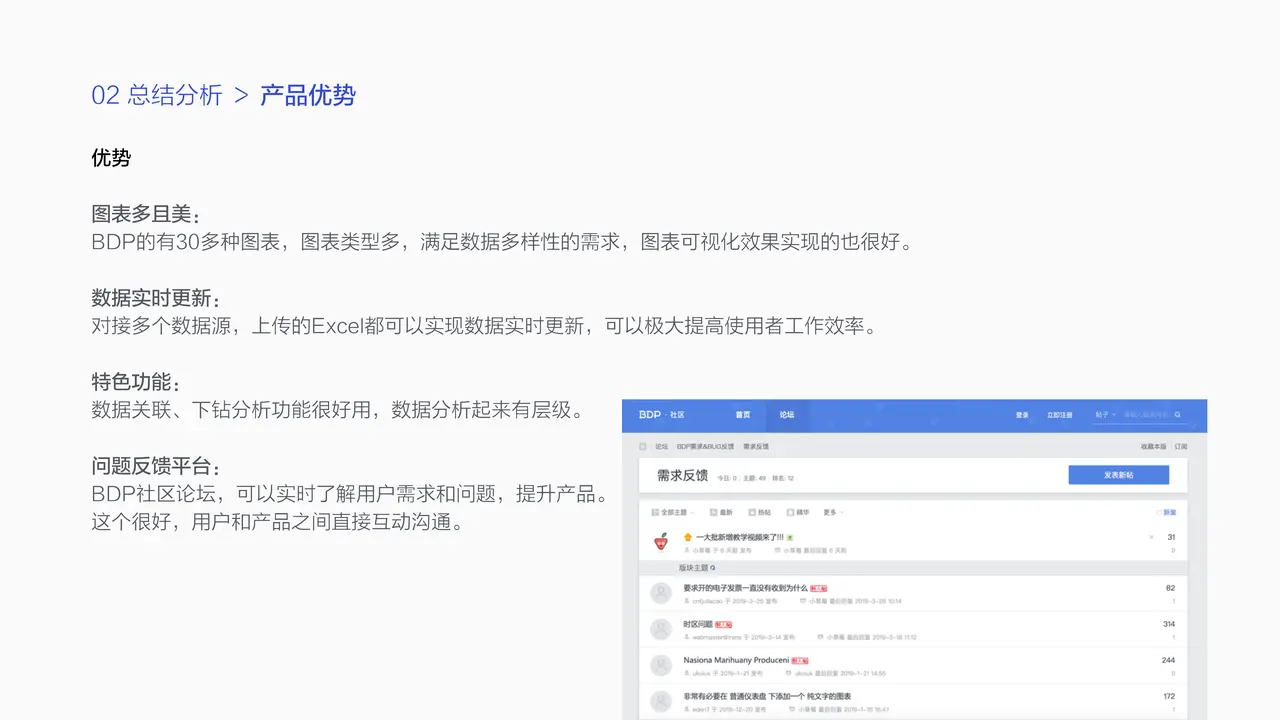
Task: Click 收藏本版 to favorite board
Action: tap(1153, 447)
